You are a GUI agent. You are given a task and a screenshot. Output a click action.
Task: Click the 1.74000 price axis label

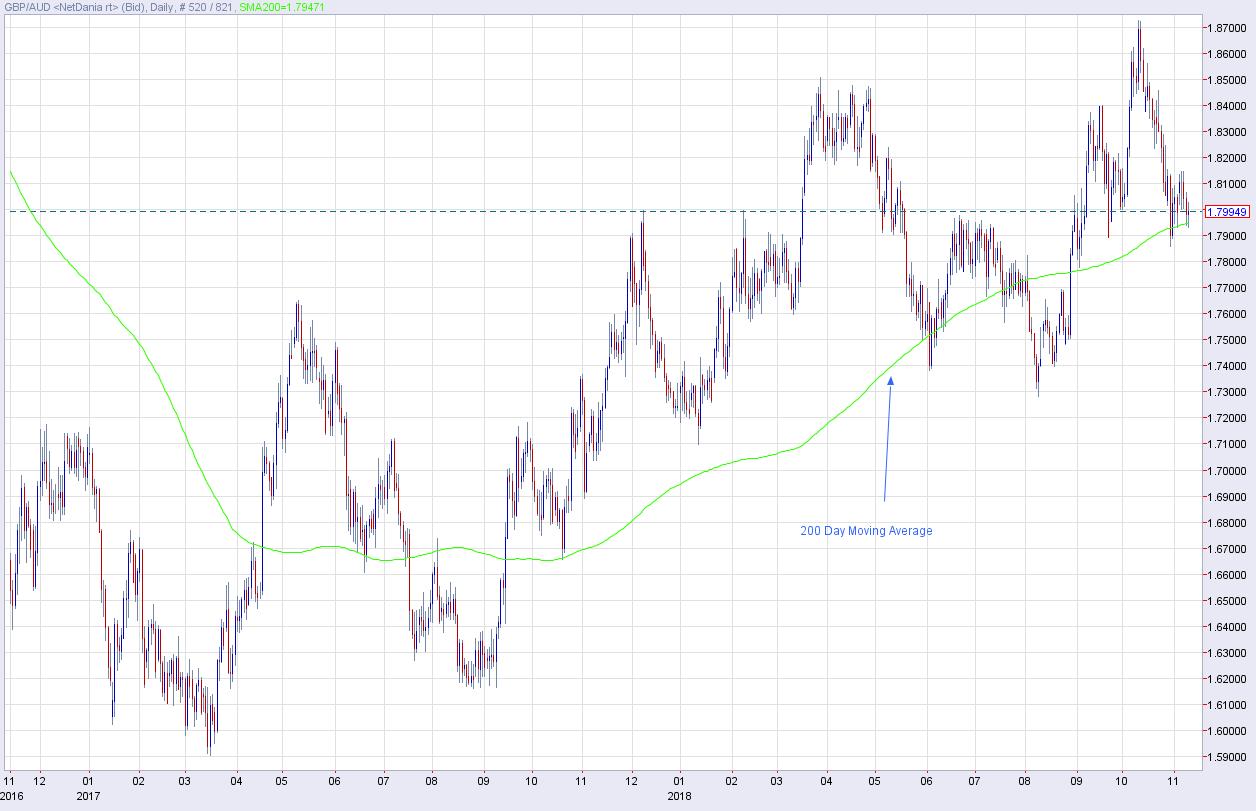1226,366
